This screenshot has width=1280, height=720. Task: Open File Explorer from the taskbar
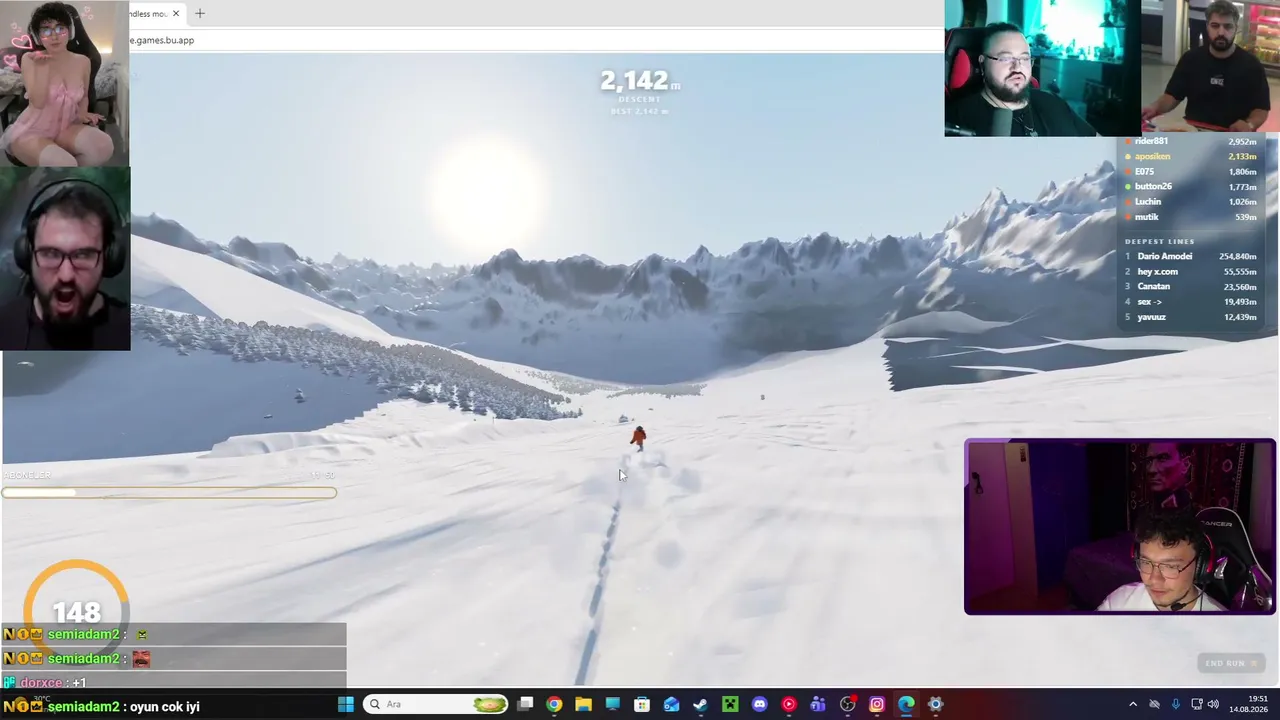583,704
